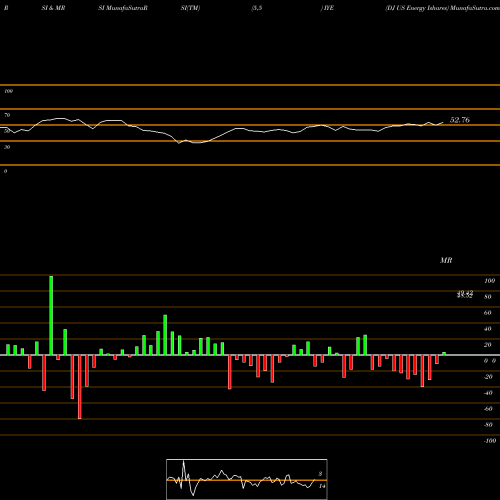Click the longest red MR histogram bar

click(x=80, y=387)
